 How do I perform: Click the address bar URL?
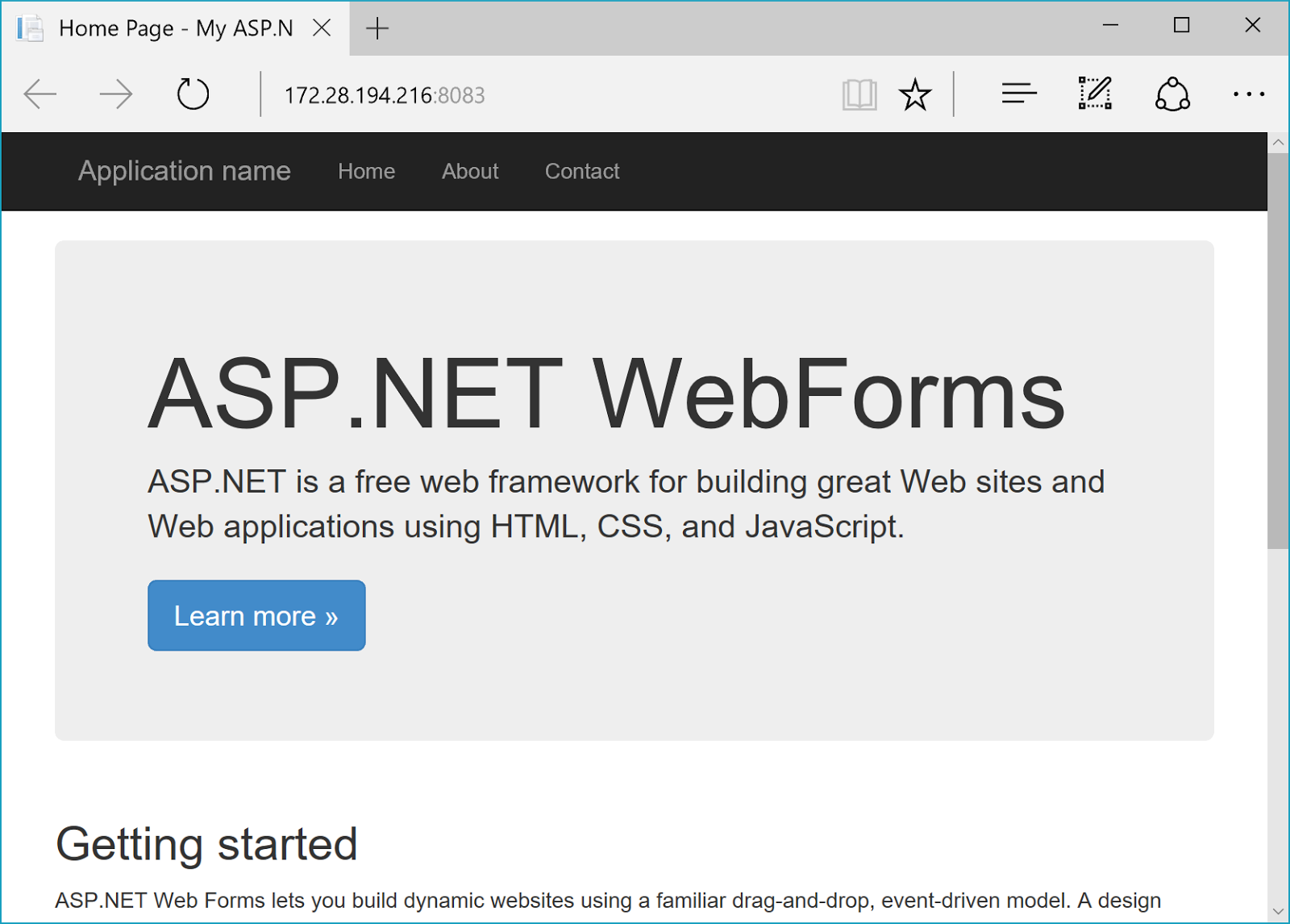(x=385, y=95)
